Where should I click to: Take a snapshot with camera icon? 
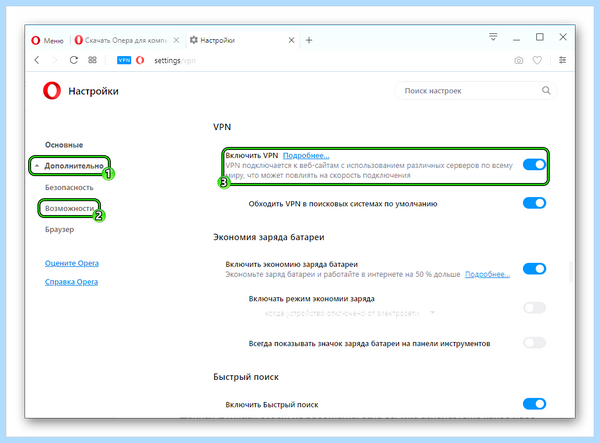[518, 60]
